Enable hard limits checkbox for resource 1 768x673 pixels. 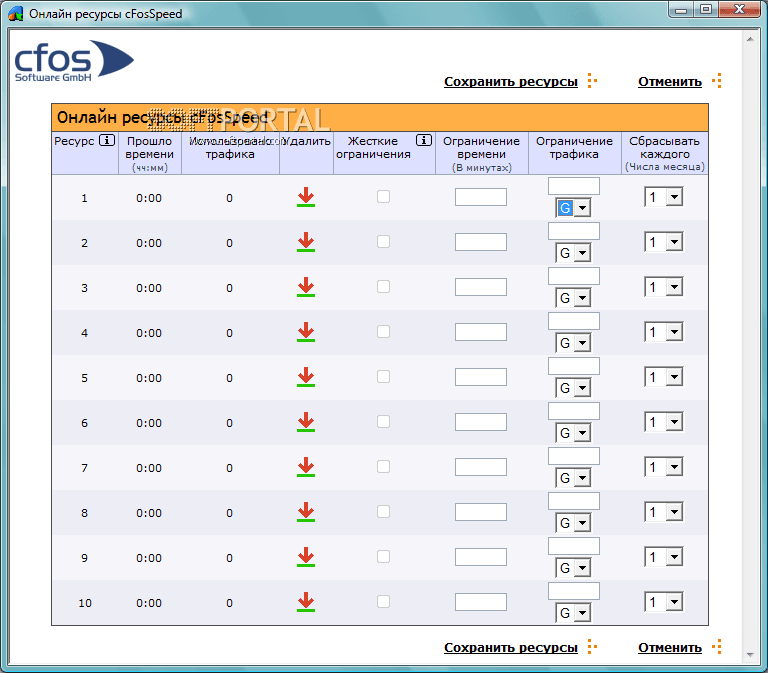[x=384, y=197]
